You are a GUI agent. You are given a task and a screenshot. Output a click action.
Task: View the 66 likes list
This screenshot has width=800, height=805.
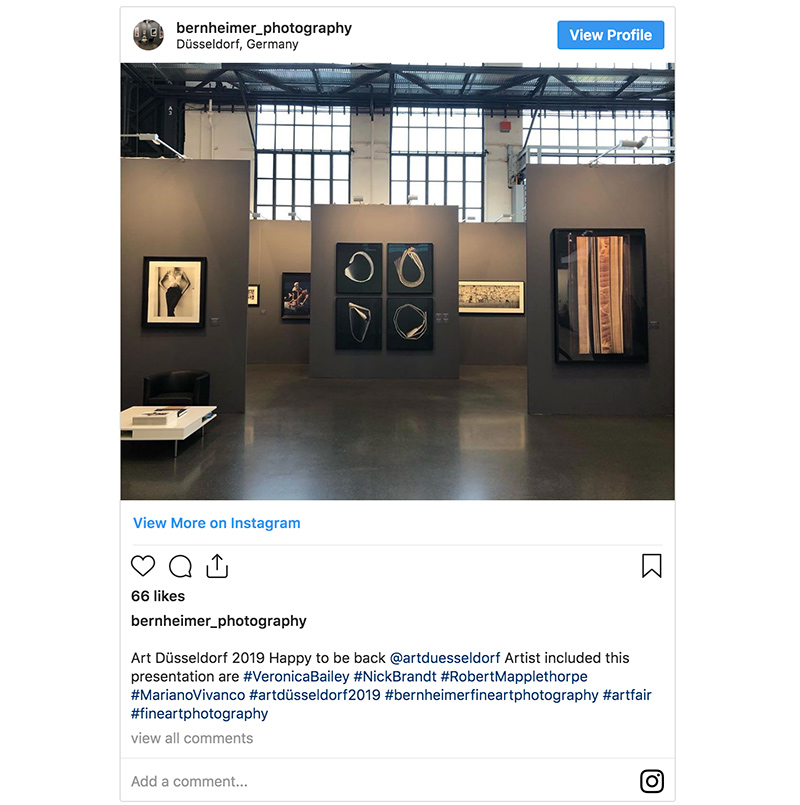[x=158, y=596]
